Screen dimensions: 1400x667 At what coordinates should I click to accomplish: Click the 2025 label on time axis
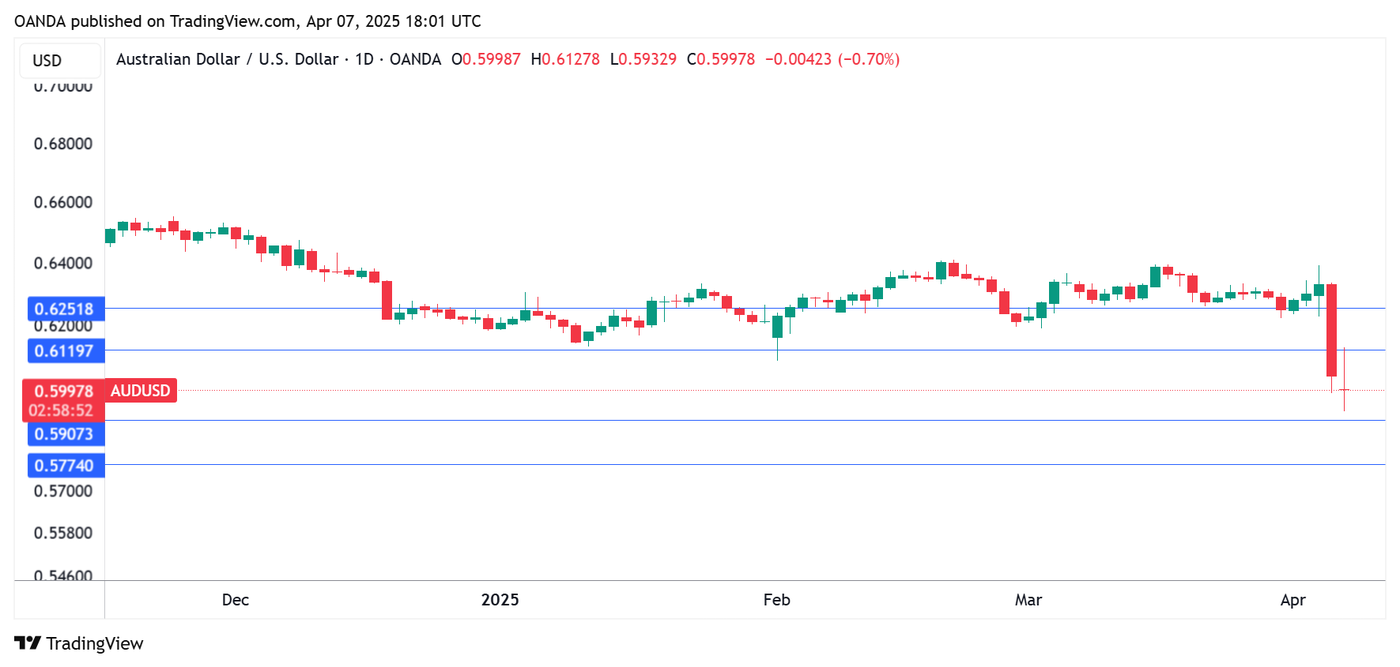tap(500, 600)
